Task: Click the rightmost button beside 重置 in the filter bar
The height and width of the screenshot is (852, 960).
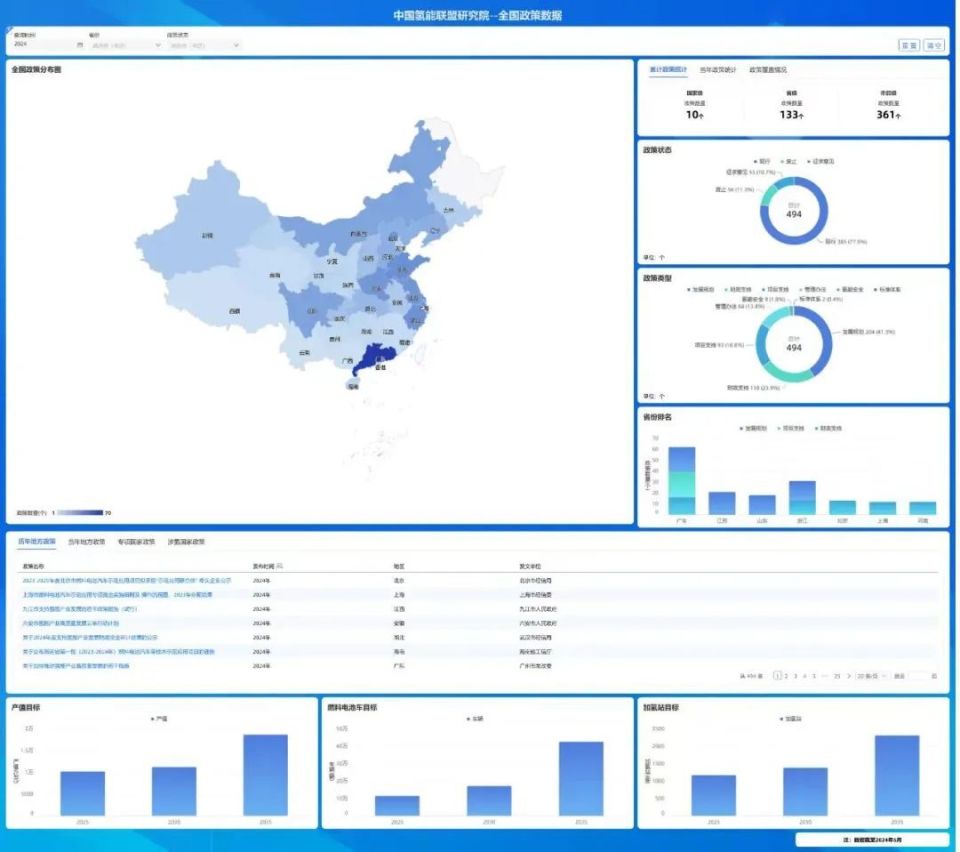Action: (x=934, y=45)
